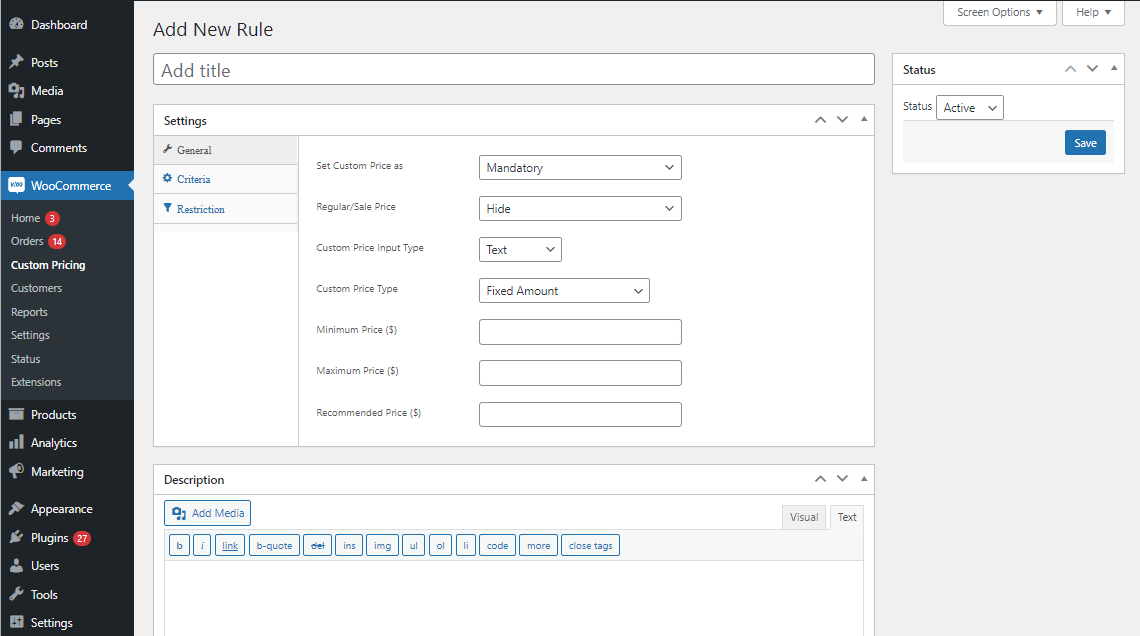The image size is (1140, 636).
Task: Move Status panel up arrow
Action: tap(1070, 69)
